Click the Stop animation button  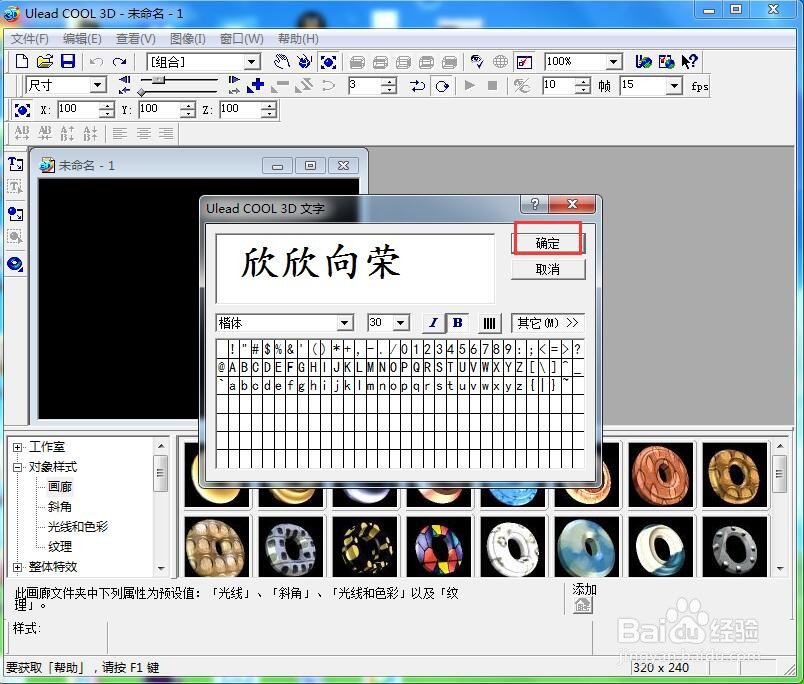coord(492,86)
